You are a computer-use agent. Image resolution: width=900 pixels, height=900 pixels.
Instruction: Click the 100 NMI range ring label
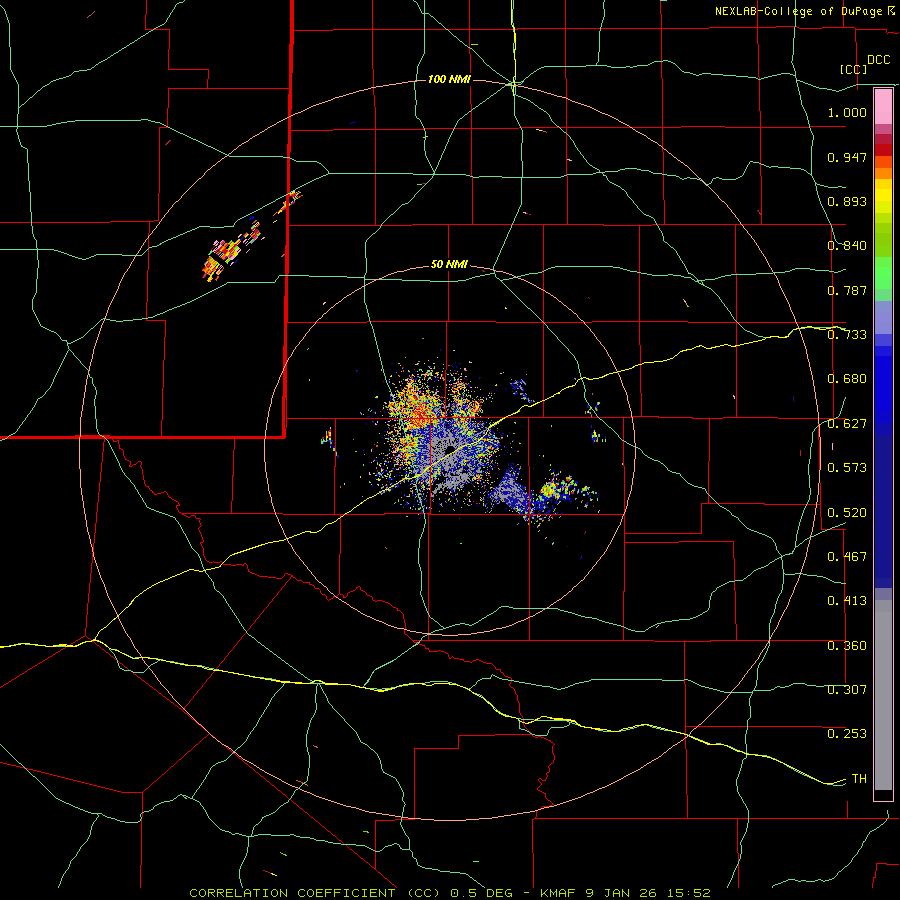(449, 79)
